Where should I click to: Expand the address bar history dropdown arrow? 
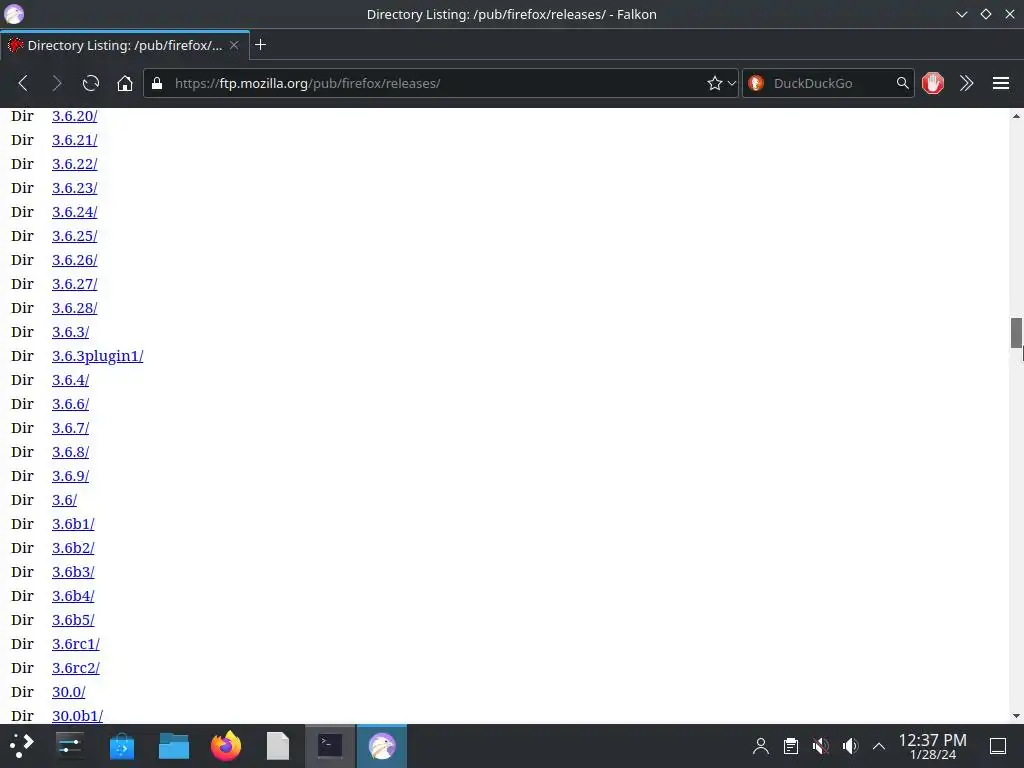point(731,83)
